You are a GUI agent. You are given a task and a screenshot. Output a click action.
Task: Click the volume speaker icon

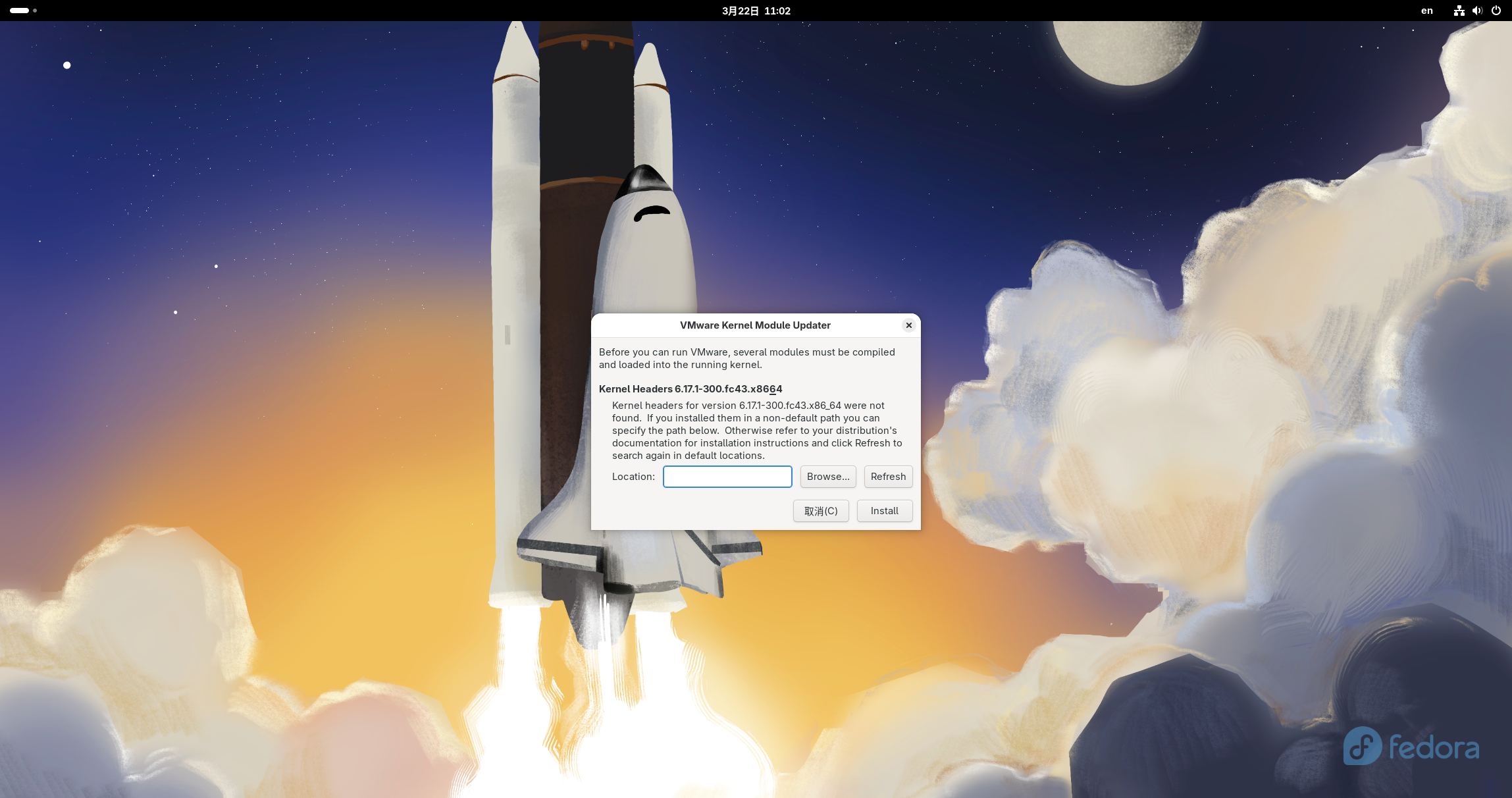click(1477, 11)
